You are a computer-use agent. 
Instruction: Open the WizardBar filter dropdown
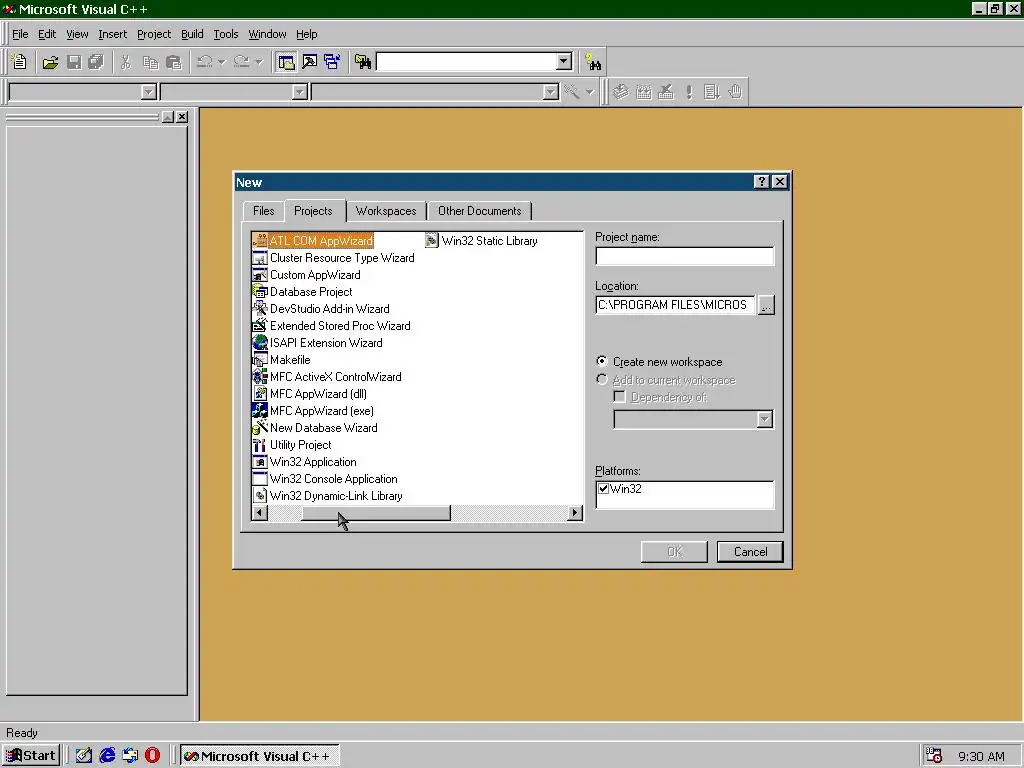pos(300,91)
